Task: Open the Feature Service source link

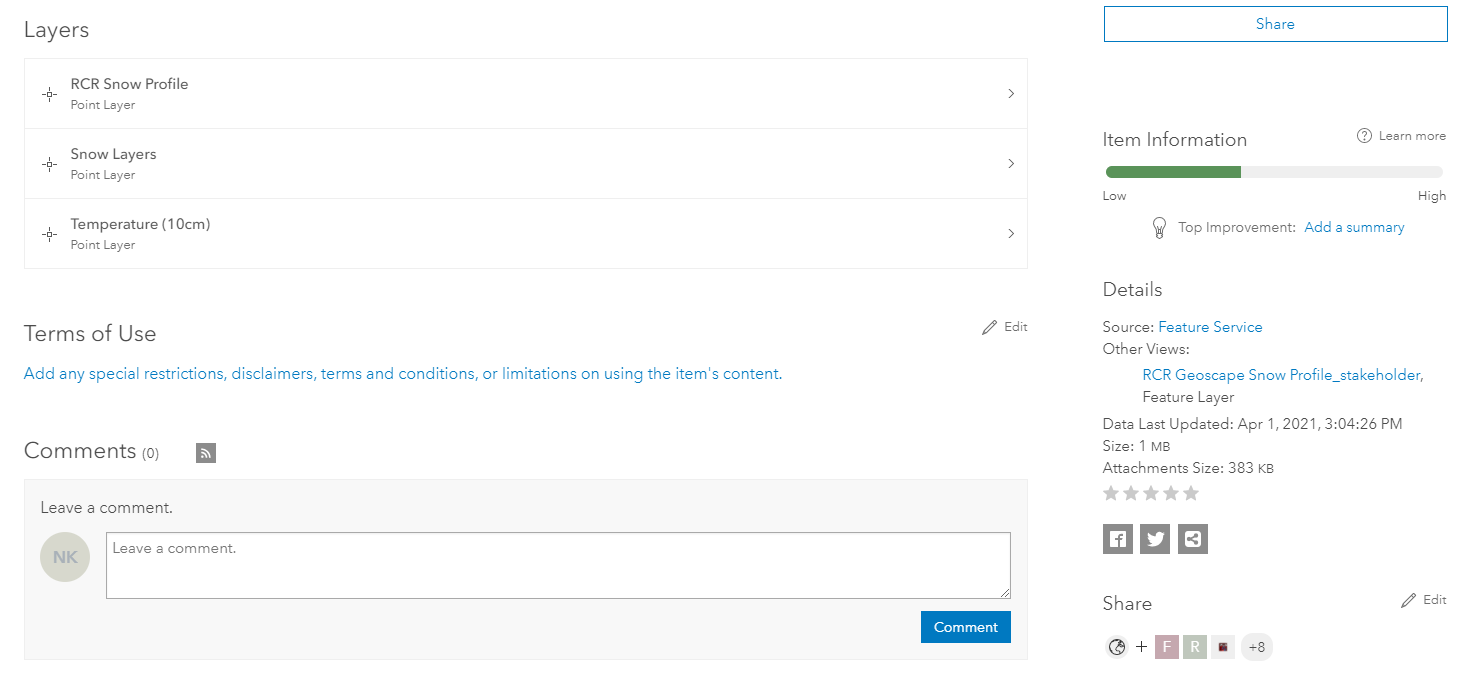Action: (x=1210, y=326)
